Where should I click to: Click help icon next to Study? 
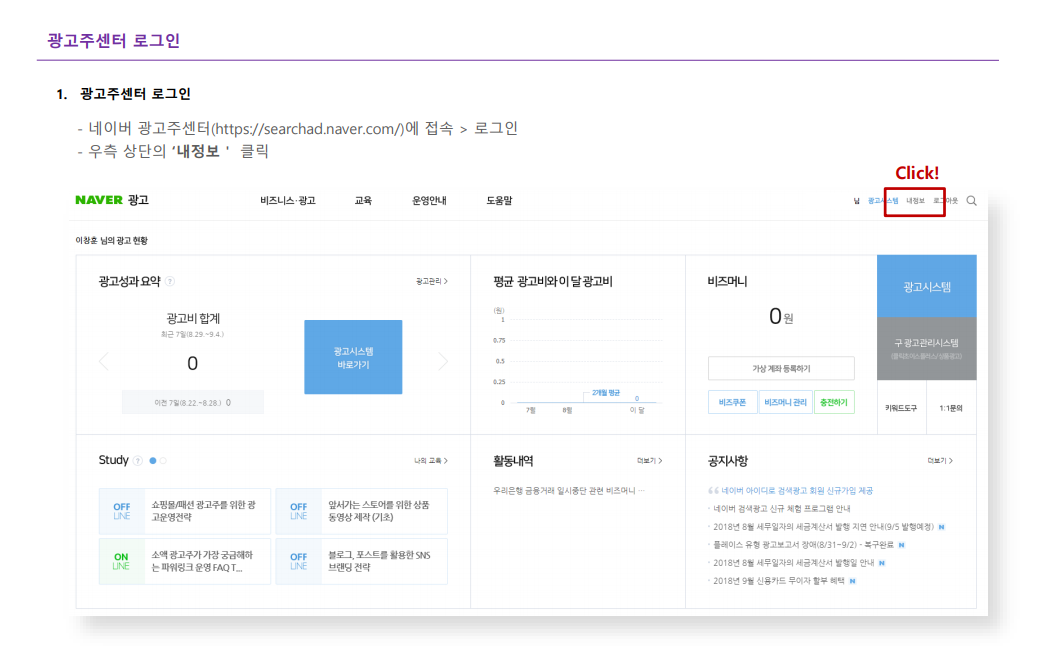point(138,461)
